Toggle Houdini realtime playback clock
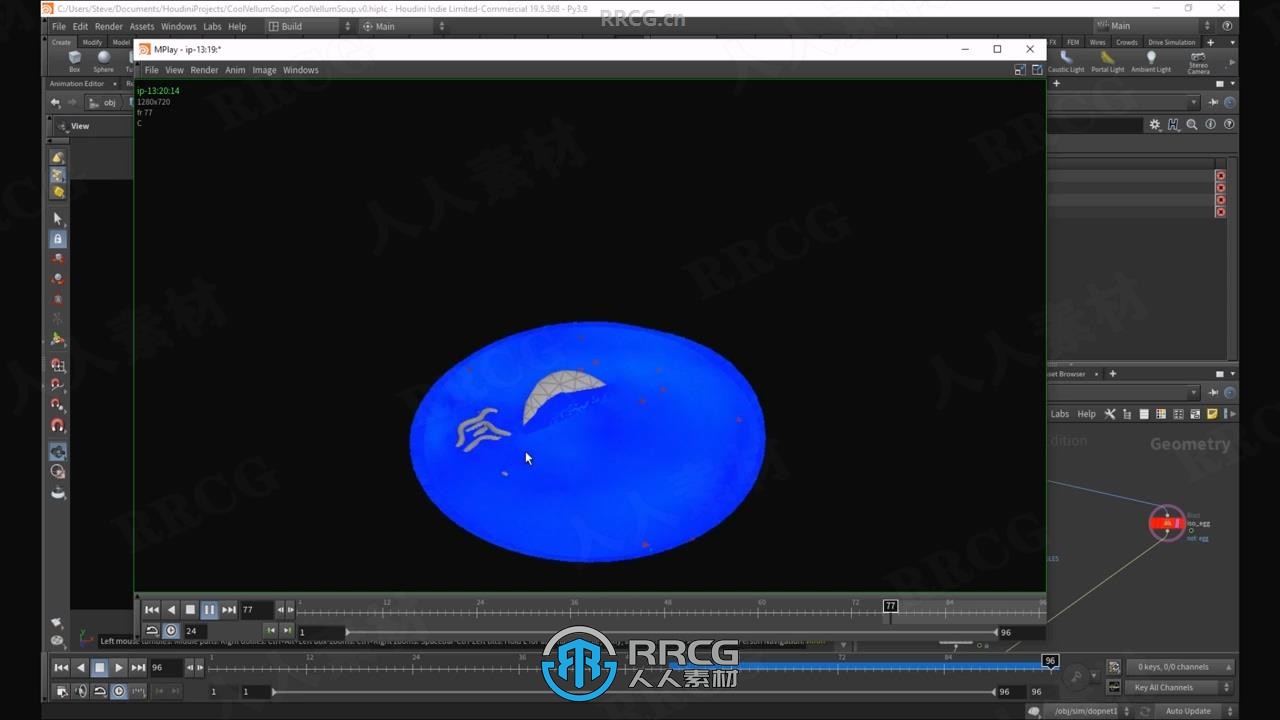 point(119,691)
